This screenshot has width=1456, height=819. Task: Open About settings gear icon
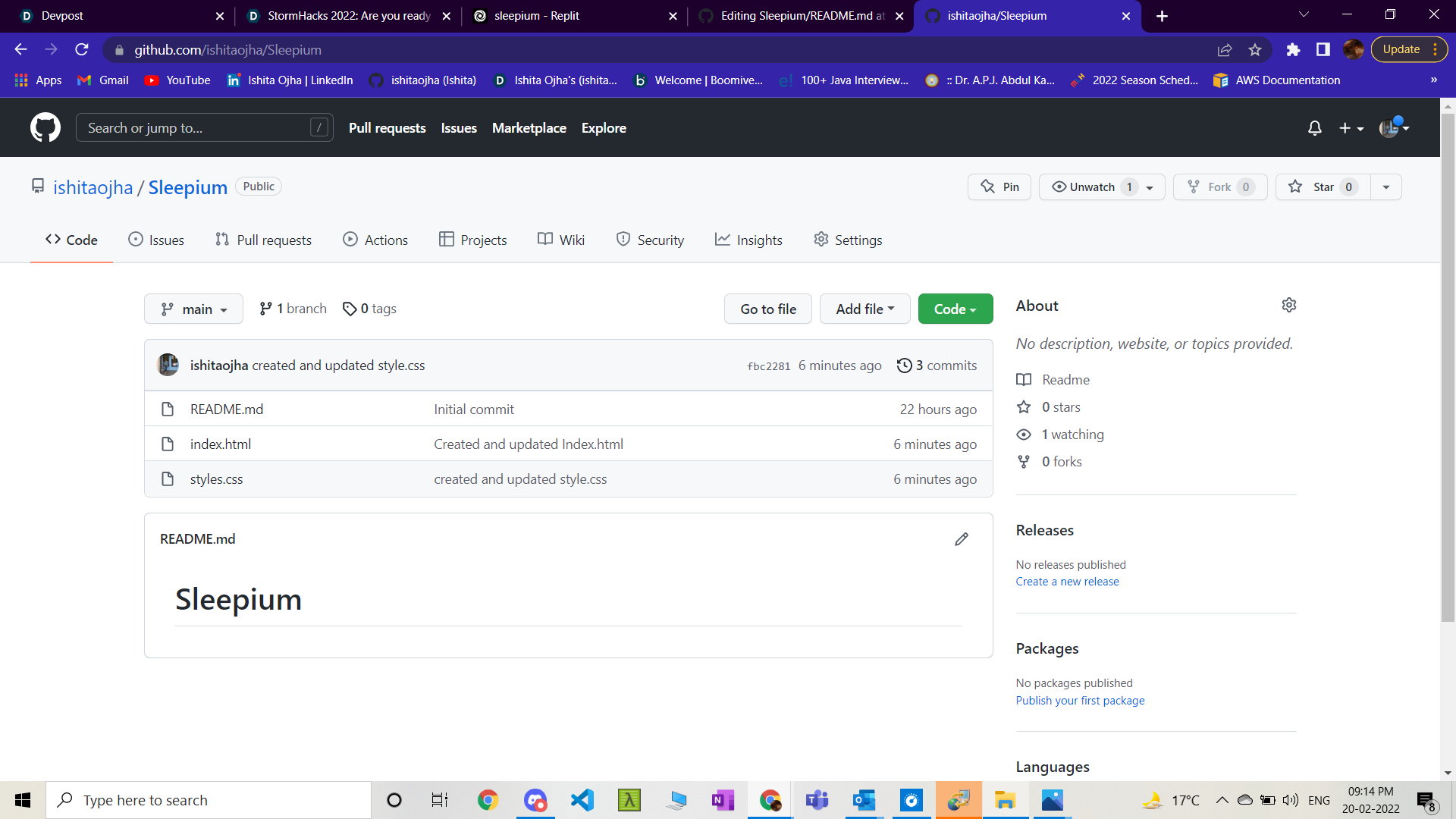click(1289, 305)
